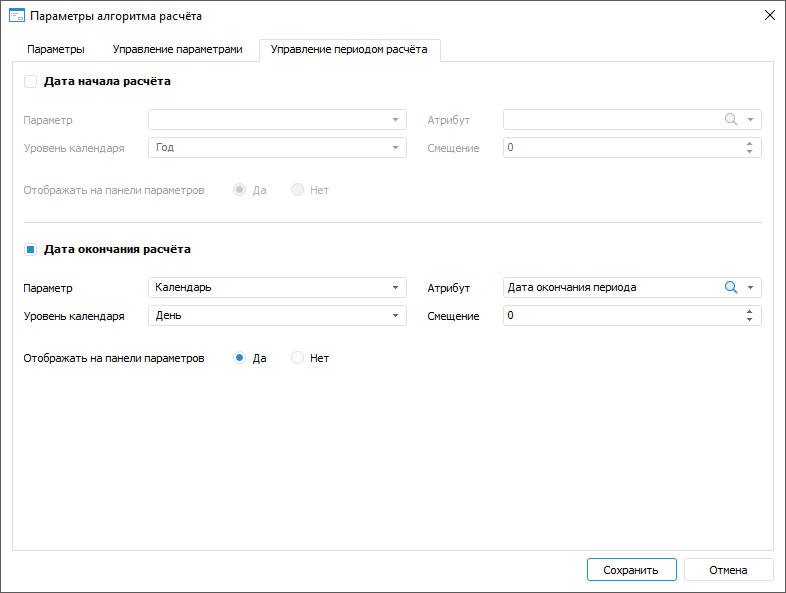Select Нет radio for end date panel display
This screenshot has height=593, width=786.
(x=297, y=358)
